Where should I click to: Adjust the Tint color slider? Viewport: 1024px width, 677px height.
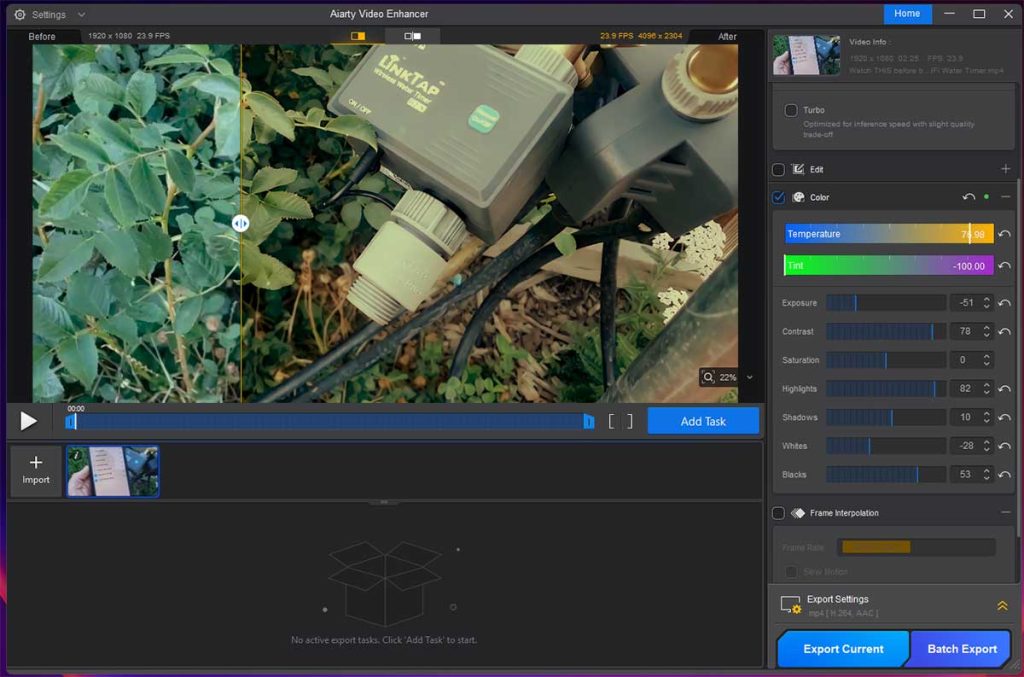889,266
